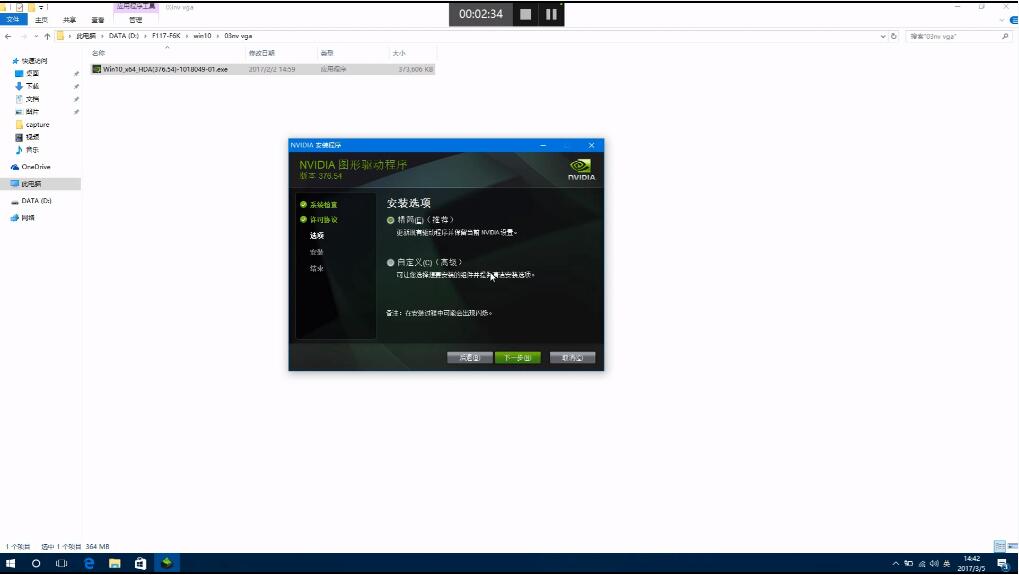Switch to the 查看 ribbon tab
Screen dimensions: 1019x575
[x=97, y=20]
